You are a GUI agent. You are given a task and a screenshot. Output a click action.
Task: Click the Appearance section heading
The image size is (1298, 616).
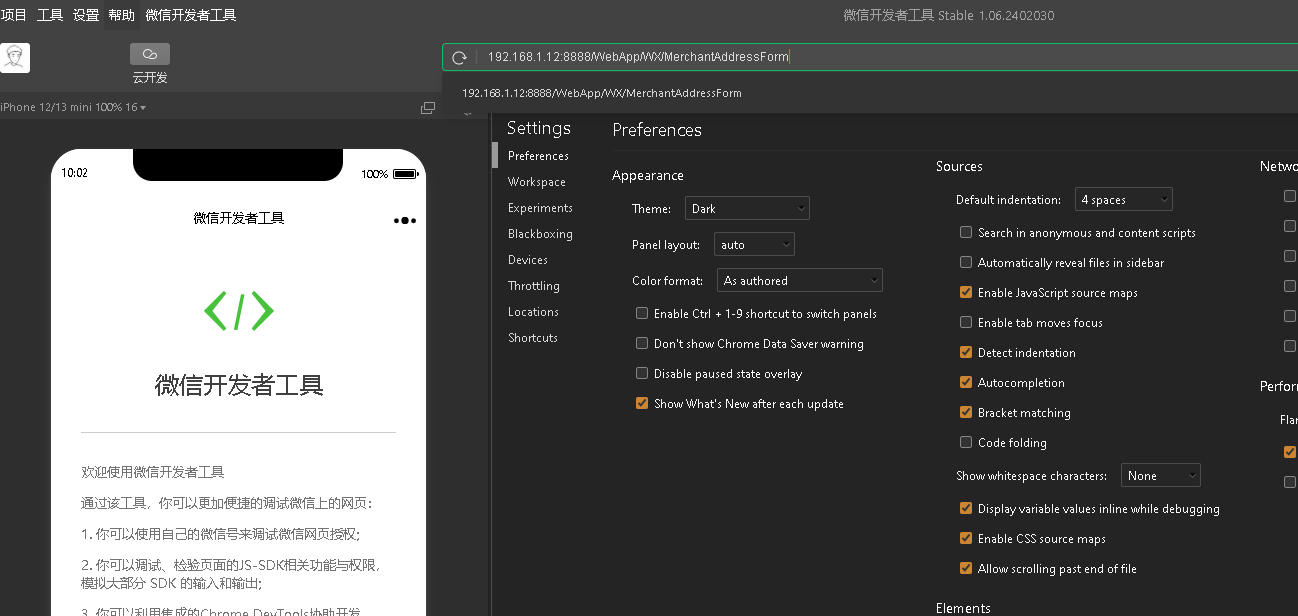[x=648, y=175]
